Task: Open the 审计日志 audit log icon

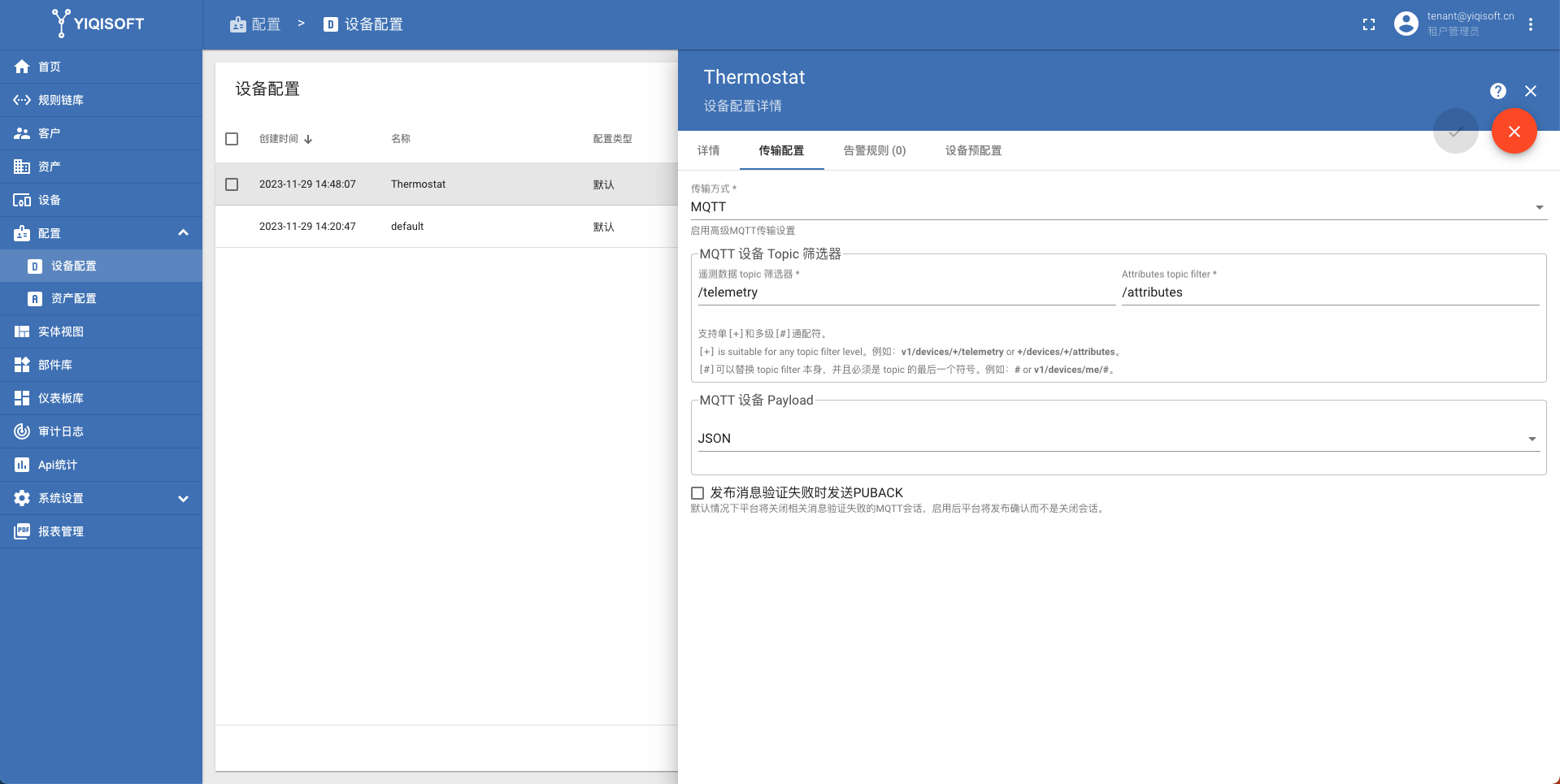Action: 22,431
